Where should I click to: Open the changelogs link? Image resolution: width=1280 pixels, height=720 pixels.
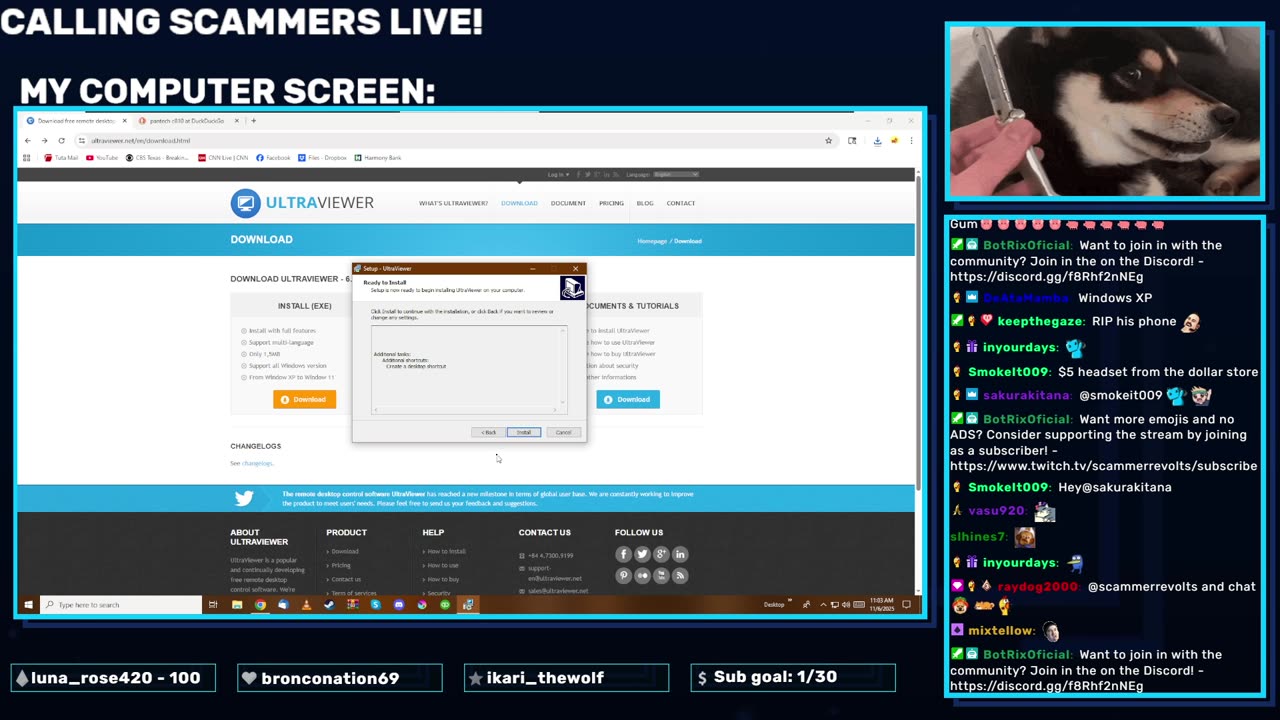click(257, 463)
